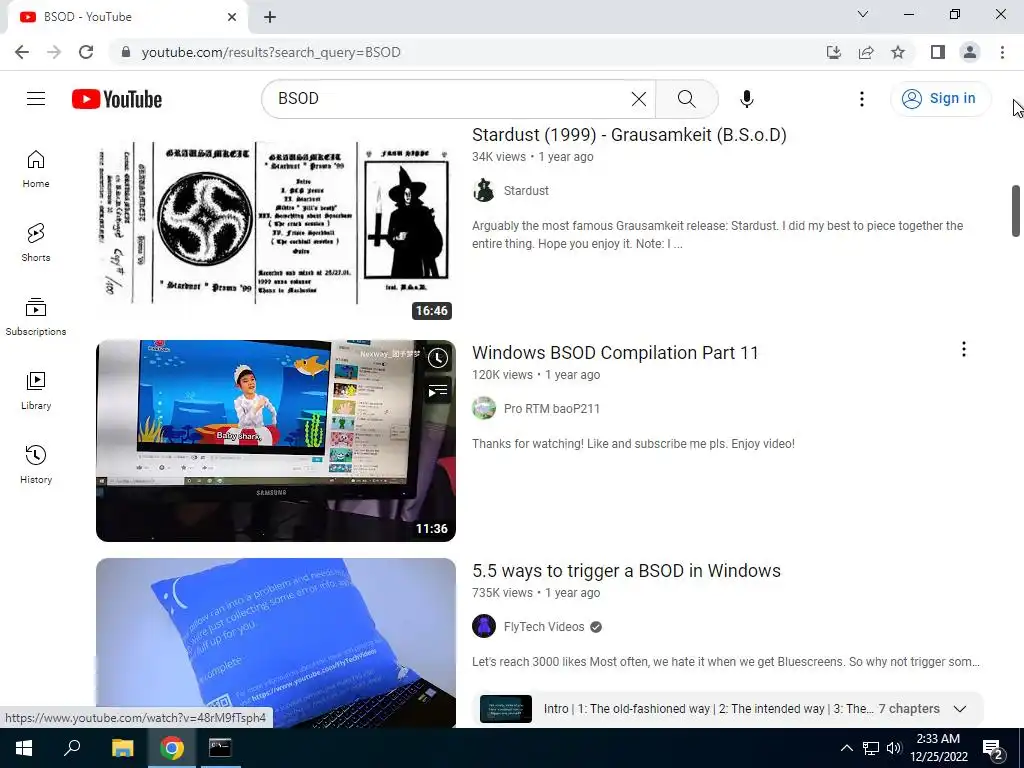Click the blue BSOD pillow thumbnail
This screenshot has height=768, width=1024.
point(276,643)
